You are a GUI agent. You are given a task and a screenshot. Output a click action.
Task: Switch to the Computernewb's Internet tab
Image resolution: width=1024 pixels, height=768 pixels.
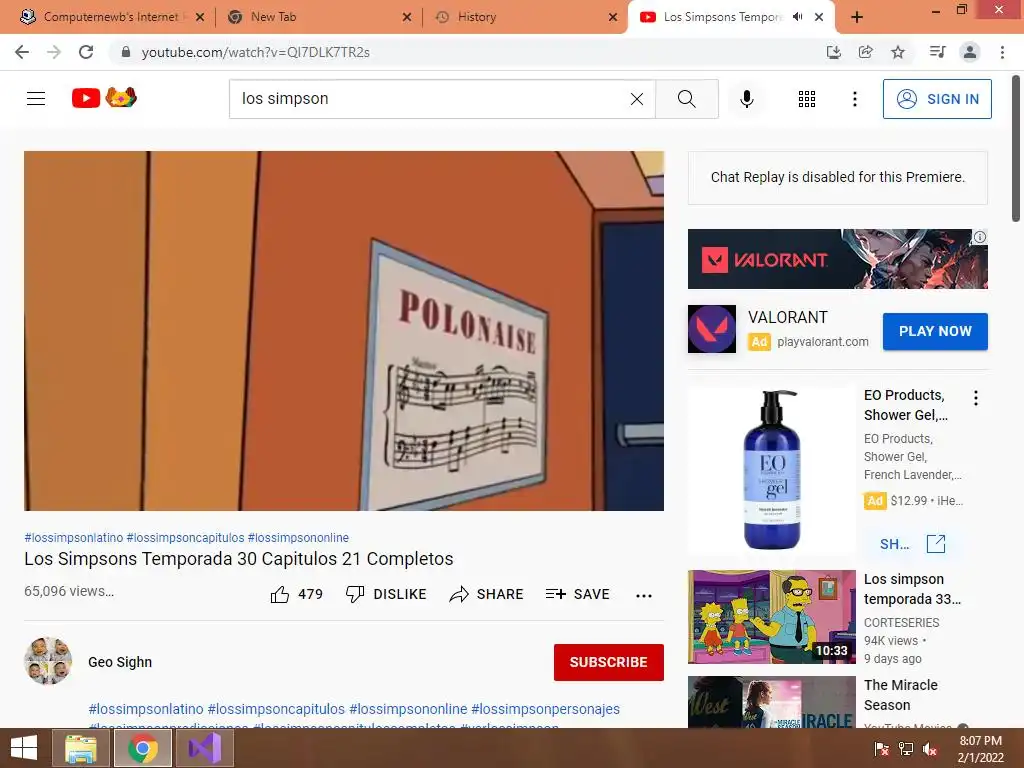tap(111, 17)
